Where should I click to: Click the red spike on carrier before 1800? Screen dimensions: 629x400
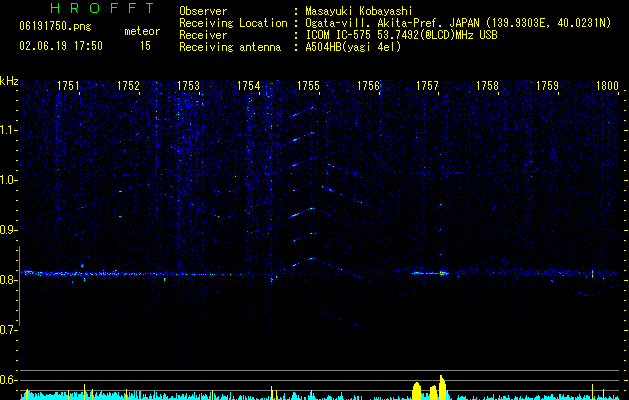click(x=592, y=274)
